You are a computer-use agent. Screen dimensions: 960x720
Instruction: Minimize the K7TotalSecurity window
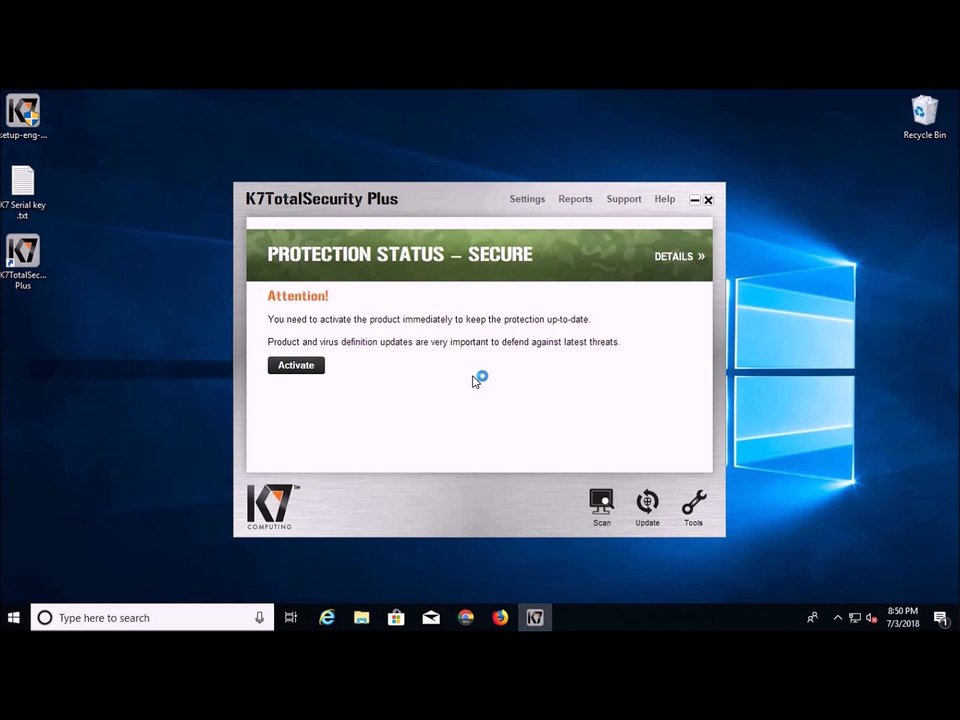695,200
